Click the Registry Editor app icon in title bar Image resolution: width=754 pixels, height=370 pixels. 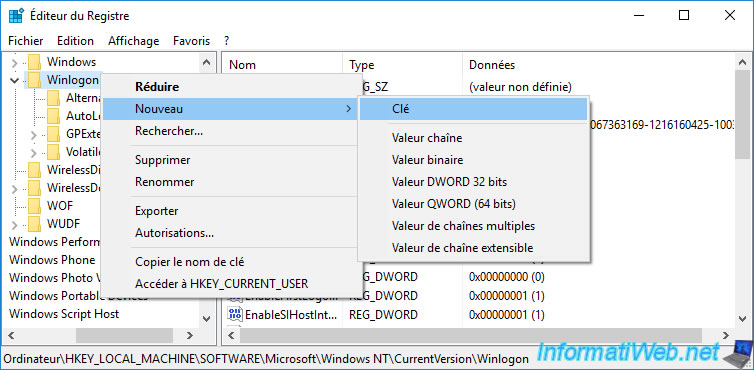click(16, 15)
